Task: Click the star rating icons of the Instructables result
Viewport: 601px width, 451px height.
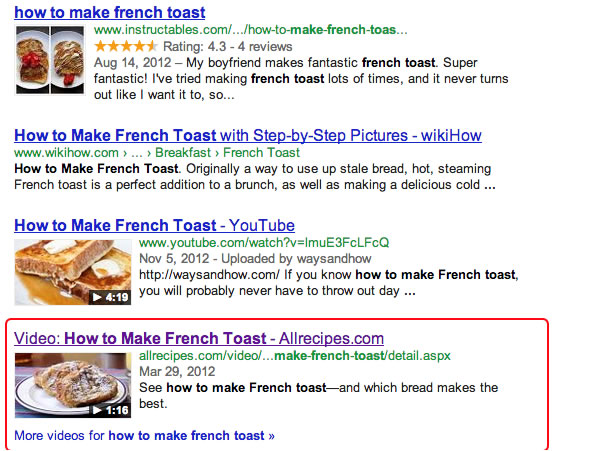Action: tap(126, 46)
